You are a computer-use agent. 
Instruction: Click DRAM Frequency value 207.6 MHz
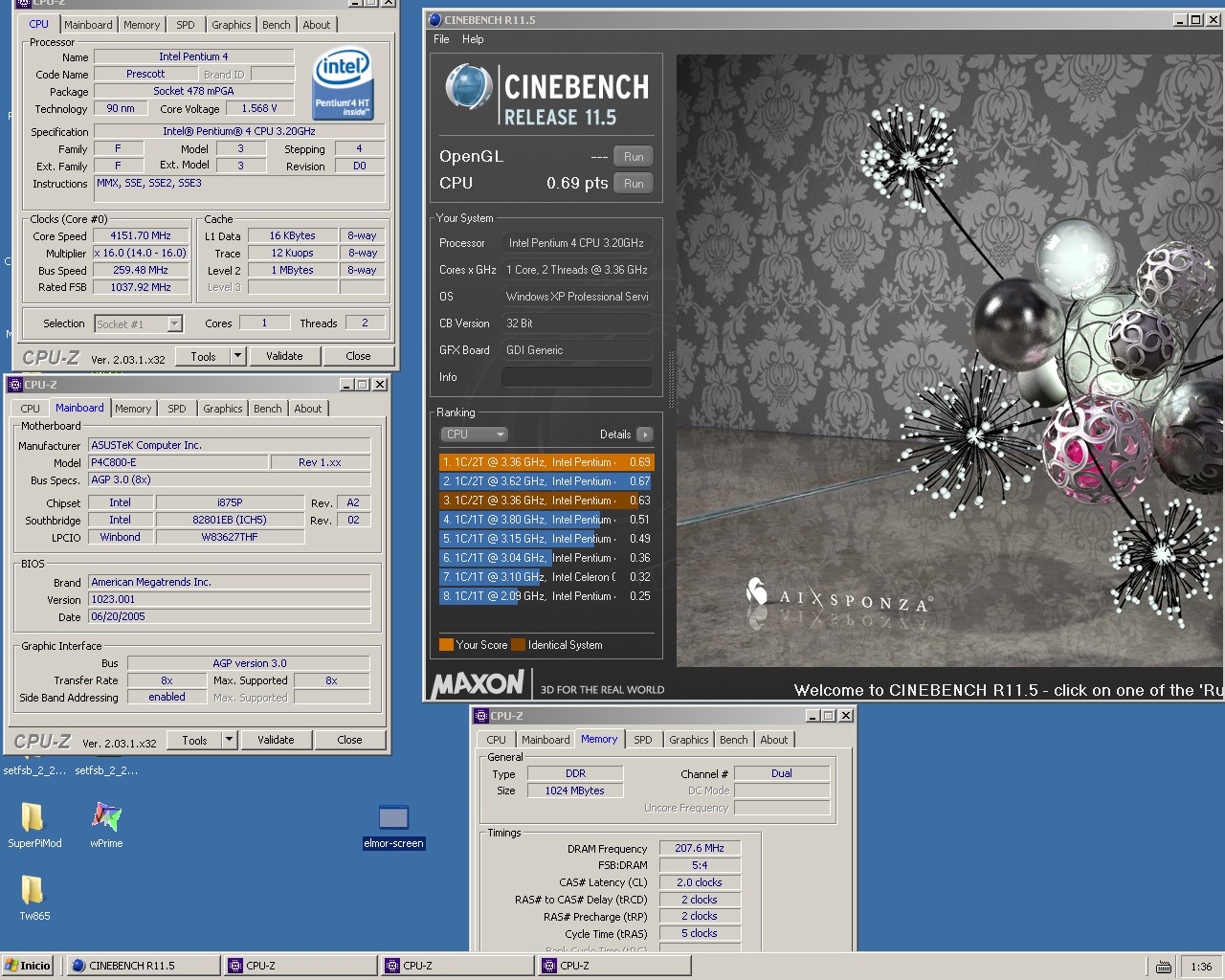click(700, 848)
